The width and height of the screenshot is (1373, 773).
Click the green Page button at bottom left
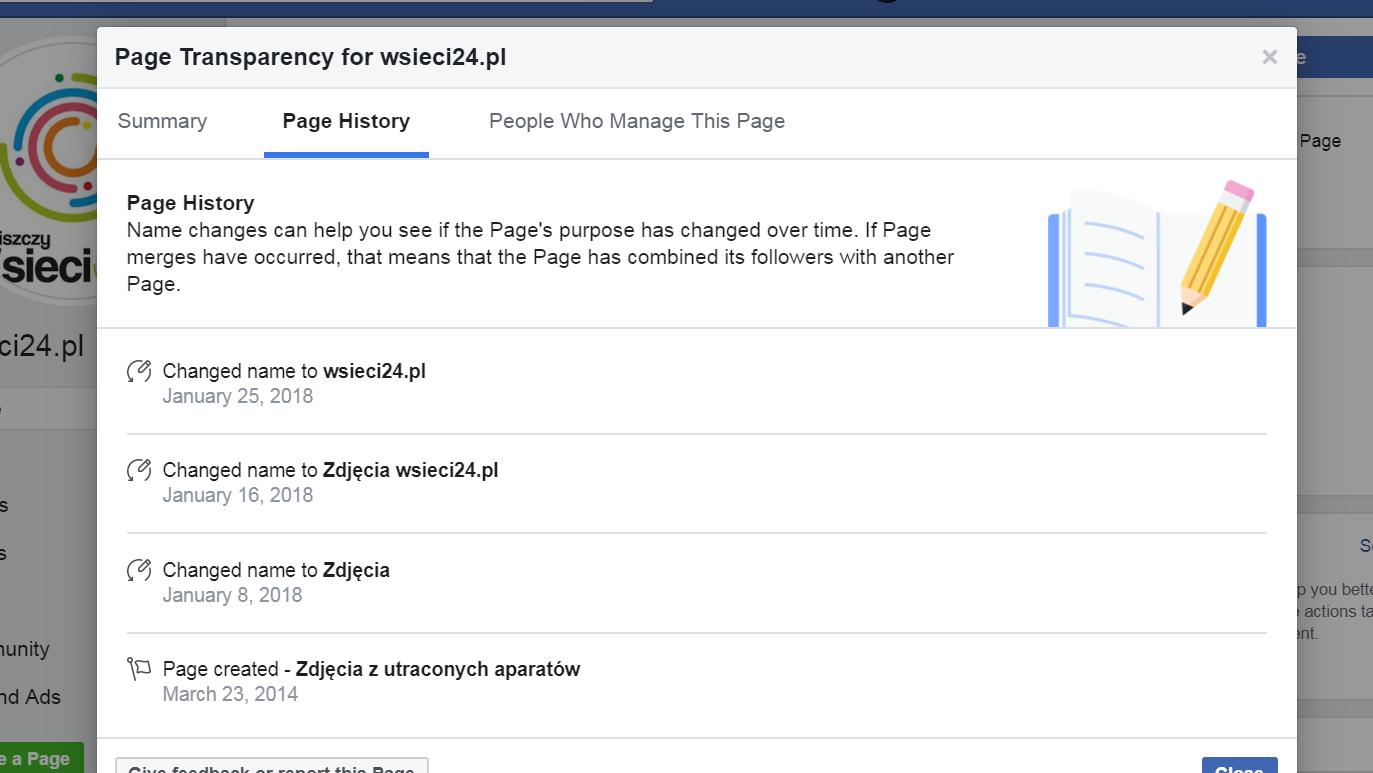click(x=41, y=758)
